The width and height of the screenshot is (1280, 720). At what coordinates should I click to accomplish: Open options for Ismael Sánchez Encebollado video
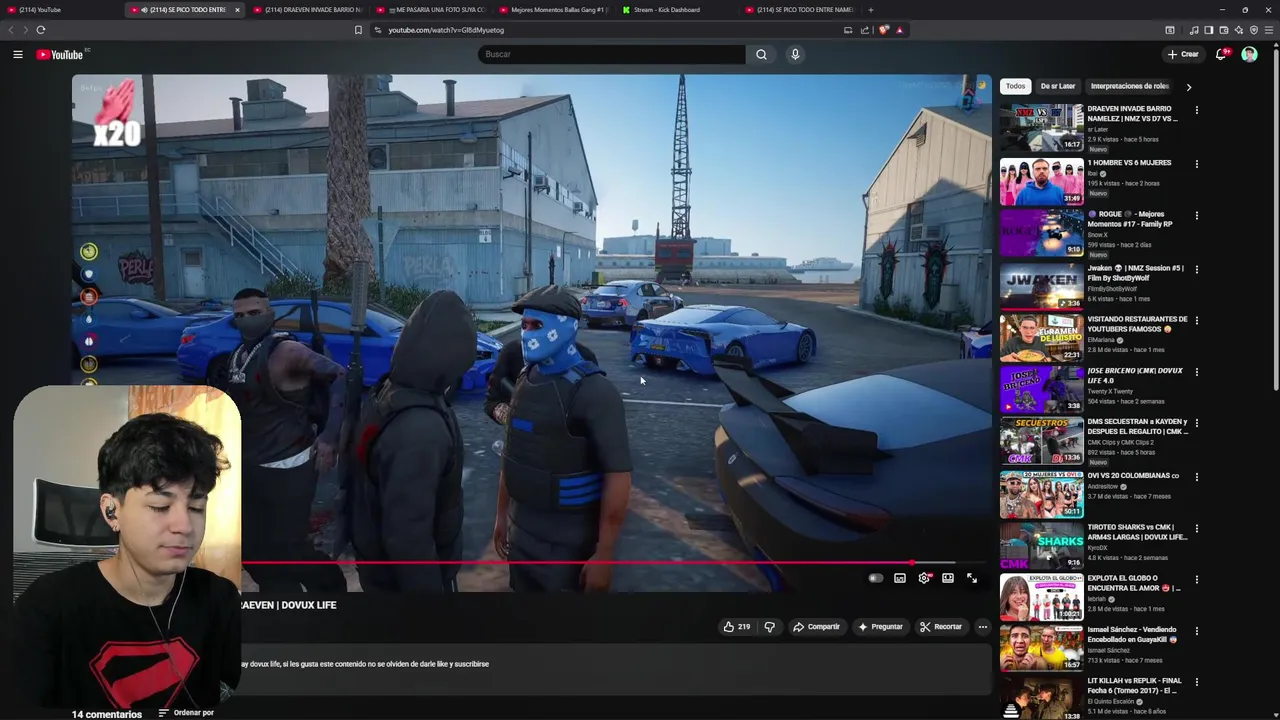pos(1197,631)
